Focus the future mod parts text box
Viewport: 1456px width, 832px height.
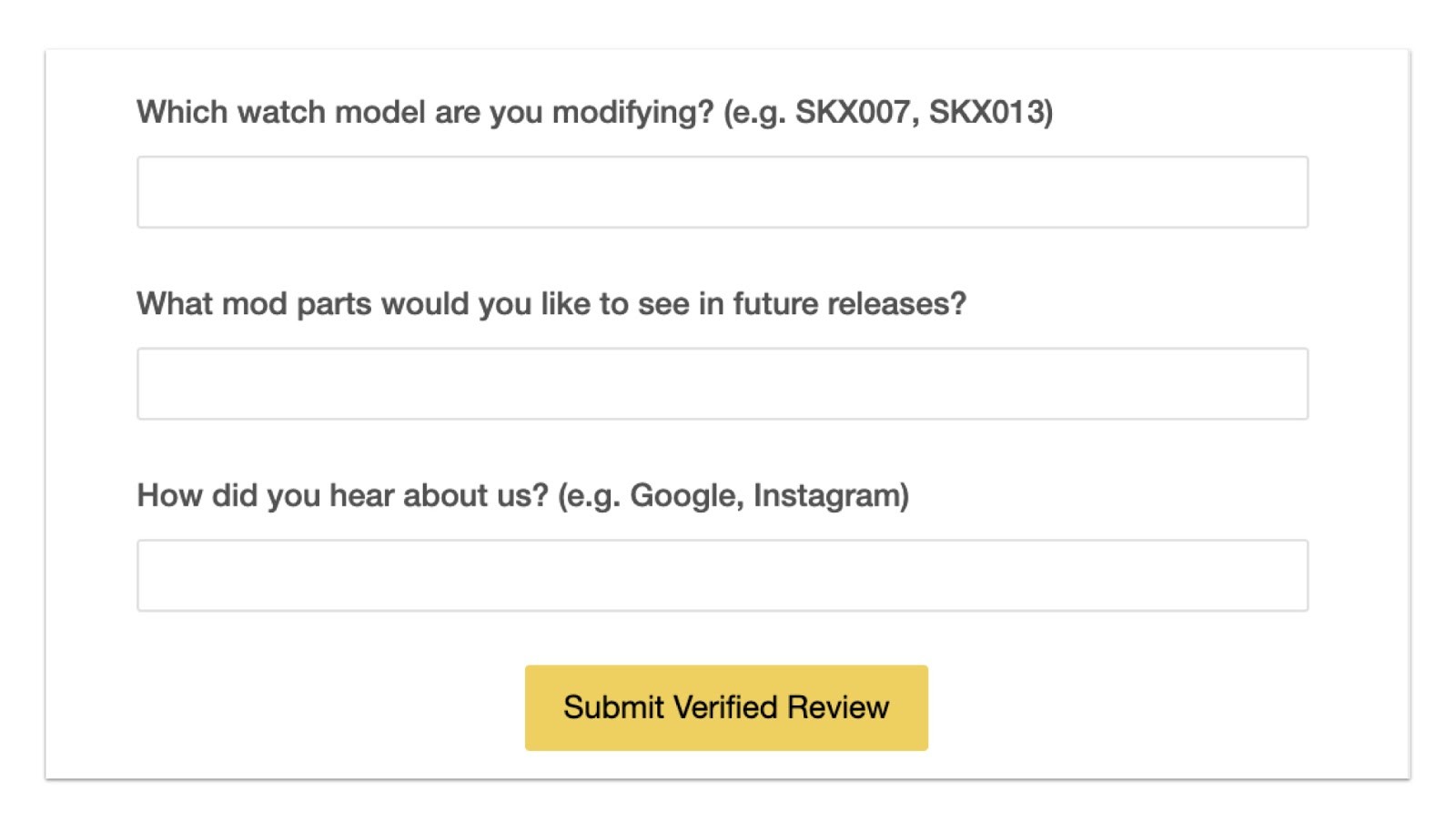(x=722, y=383)
